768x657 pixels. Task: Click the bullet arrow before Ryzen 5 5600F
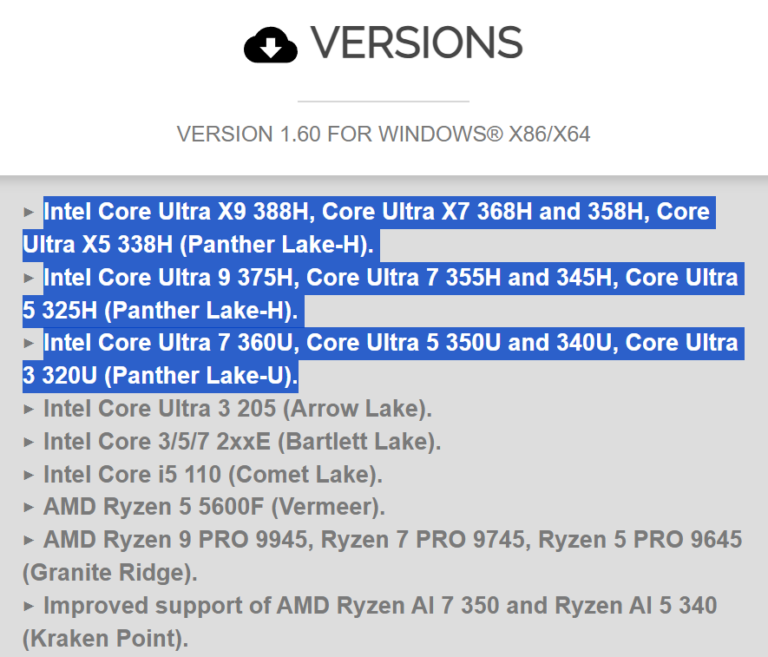pyautogui.click(x=29, y=508)
